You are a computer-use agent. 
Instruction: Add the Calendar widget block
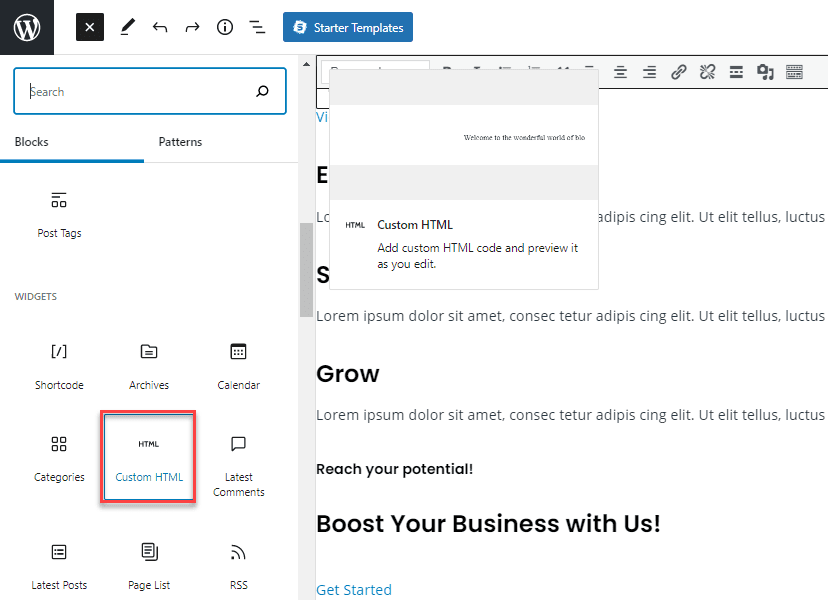click(238, 365)
